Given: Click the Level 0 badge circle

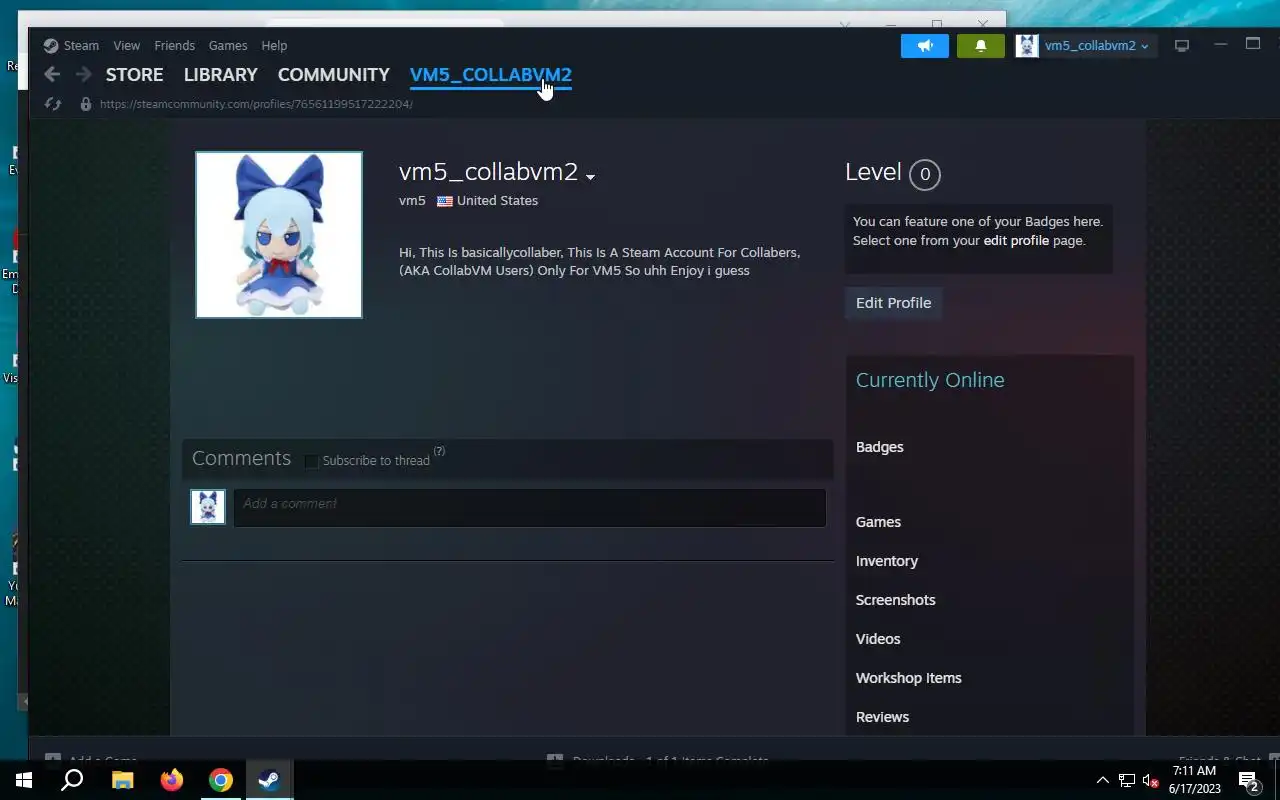Looking at the screenshot, I should click(925, 174).
